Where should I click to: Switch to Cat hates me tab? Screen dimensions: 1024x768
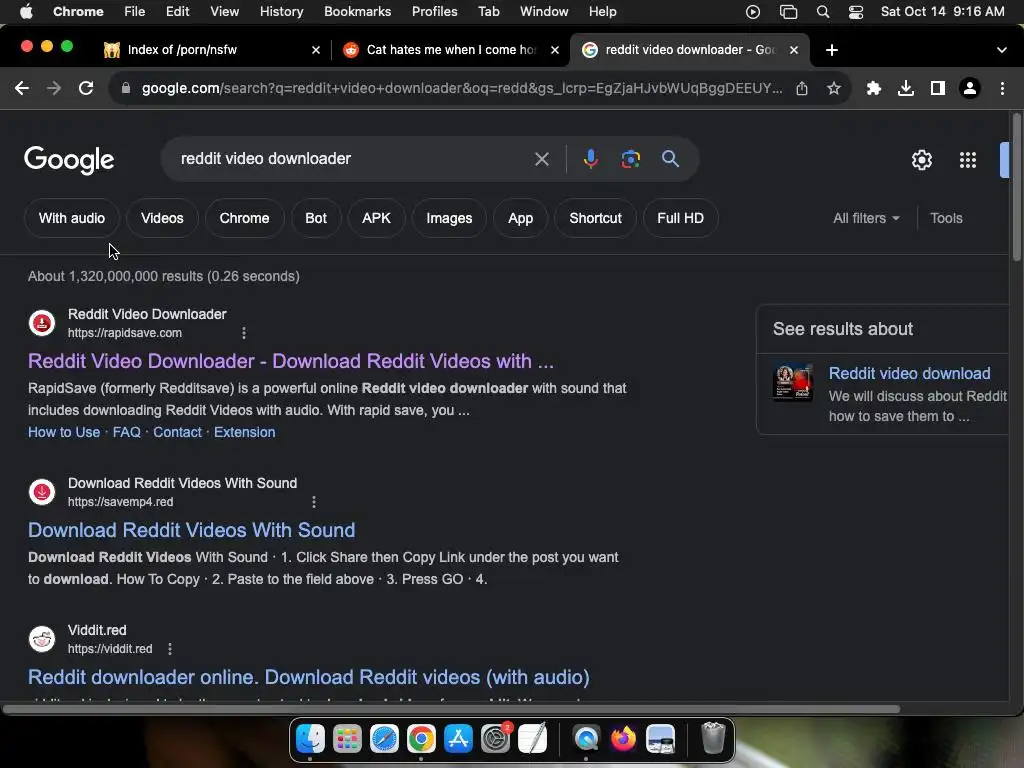(451, 50)
